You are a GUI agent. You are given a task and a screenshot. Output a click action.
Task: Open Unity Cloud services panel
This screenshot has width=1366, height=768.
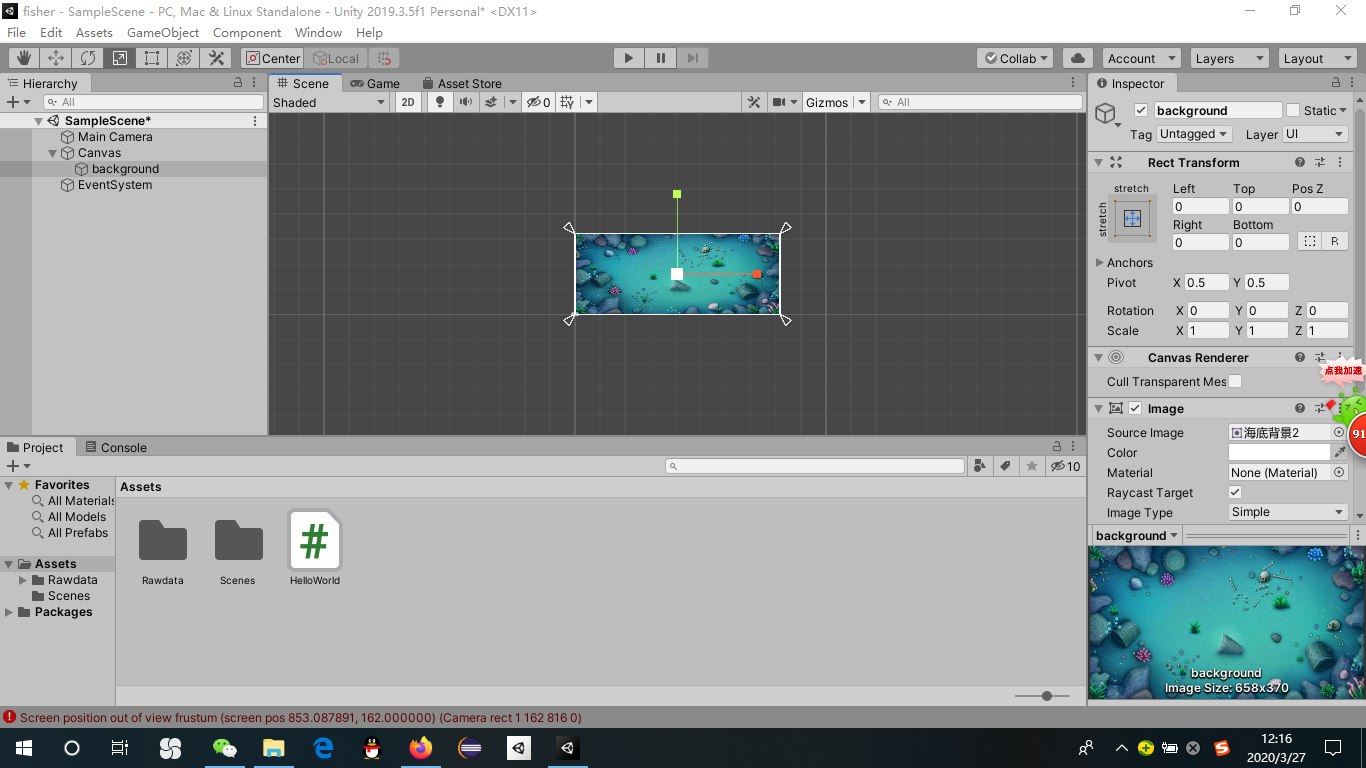(1077, 57)
